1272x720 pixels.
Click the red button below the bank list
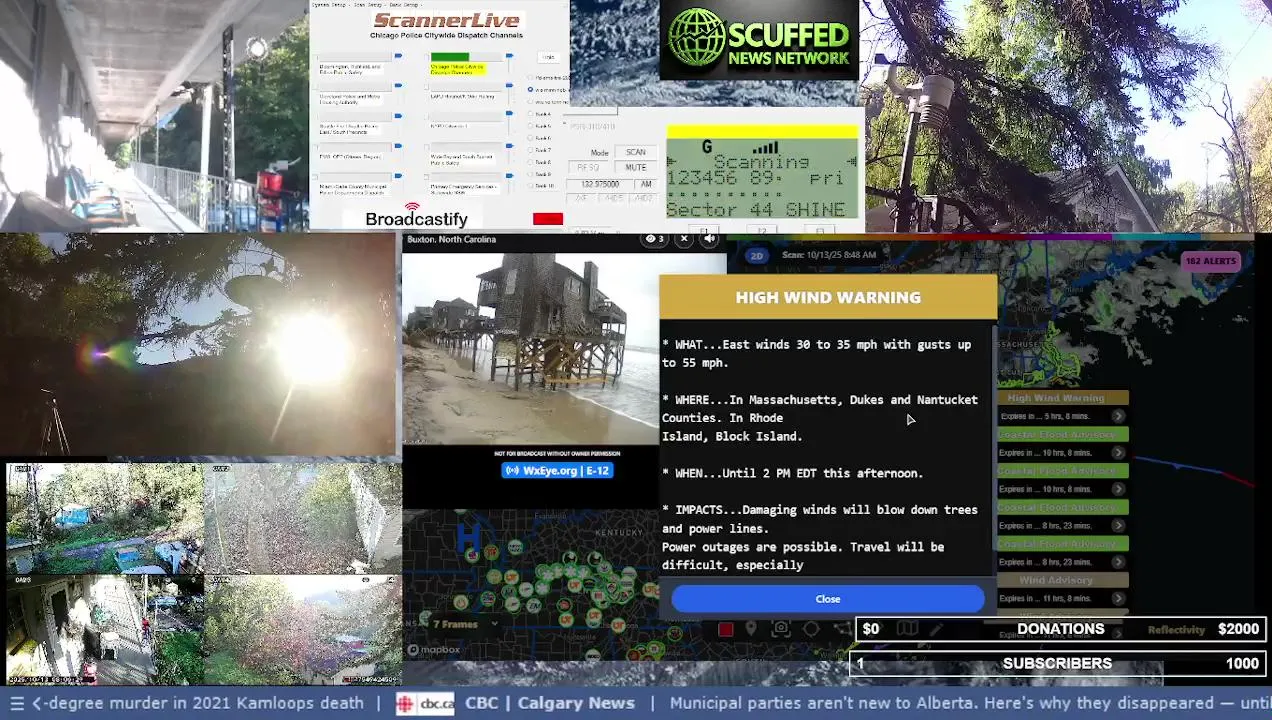click(548, 219)
